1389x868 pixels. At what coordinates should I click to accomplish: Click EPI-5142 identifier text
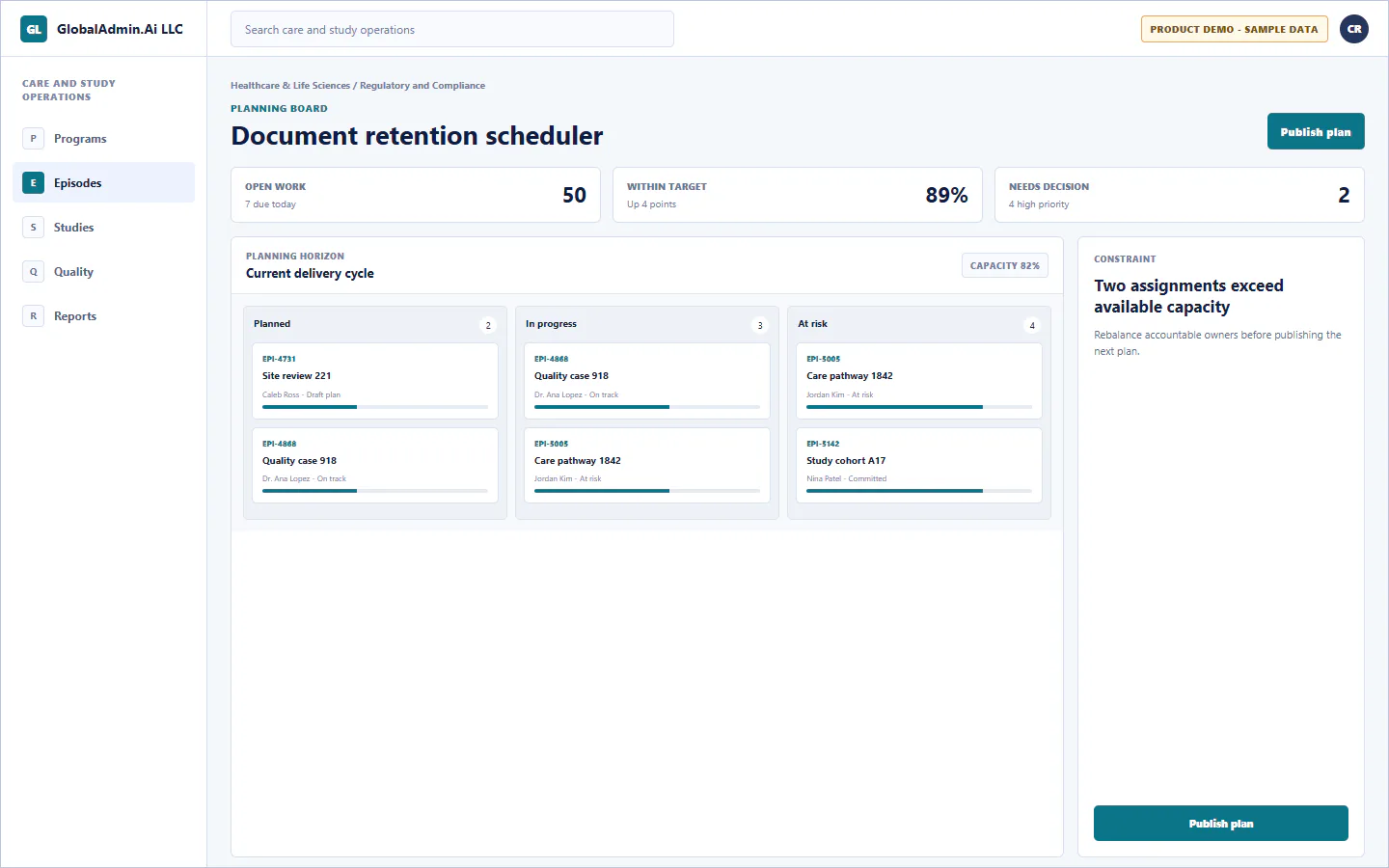point(823,444)
